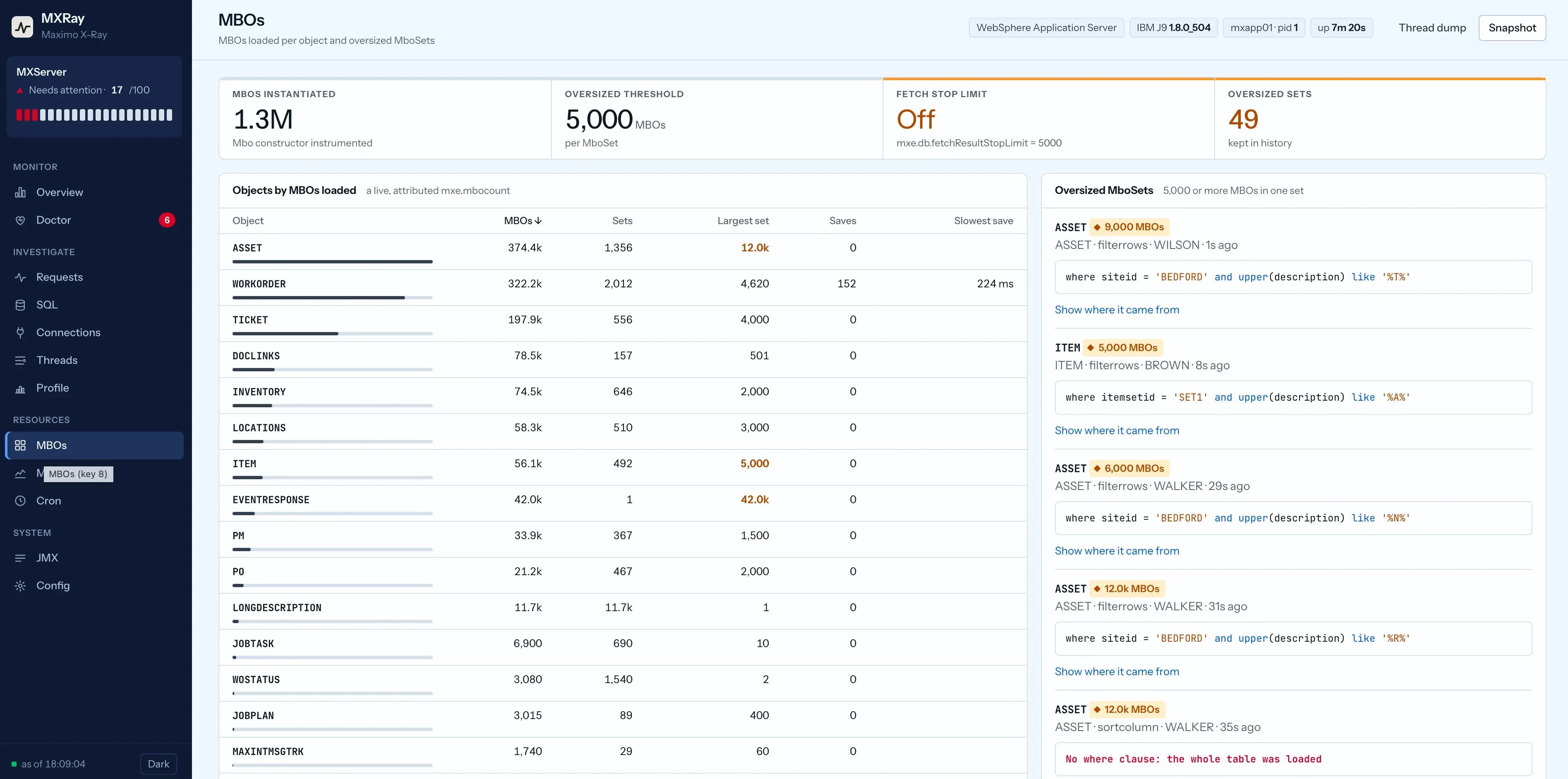This screenshot has width=1568, height=779.
Task: Sort by the Slowest save column header
Action: (983, 221)
